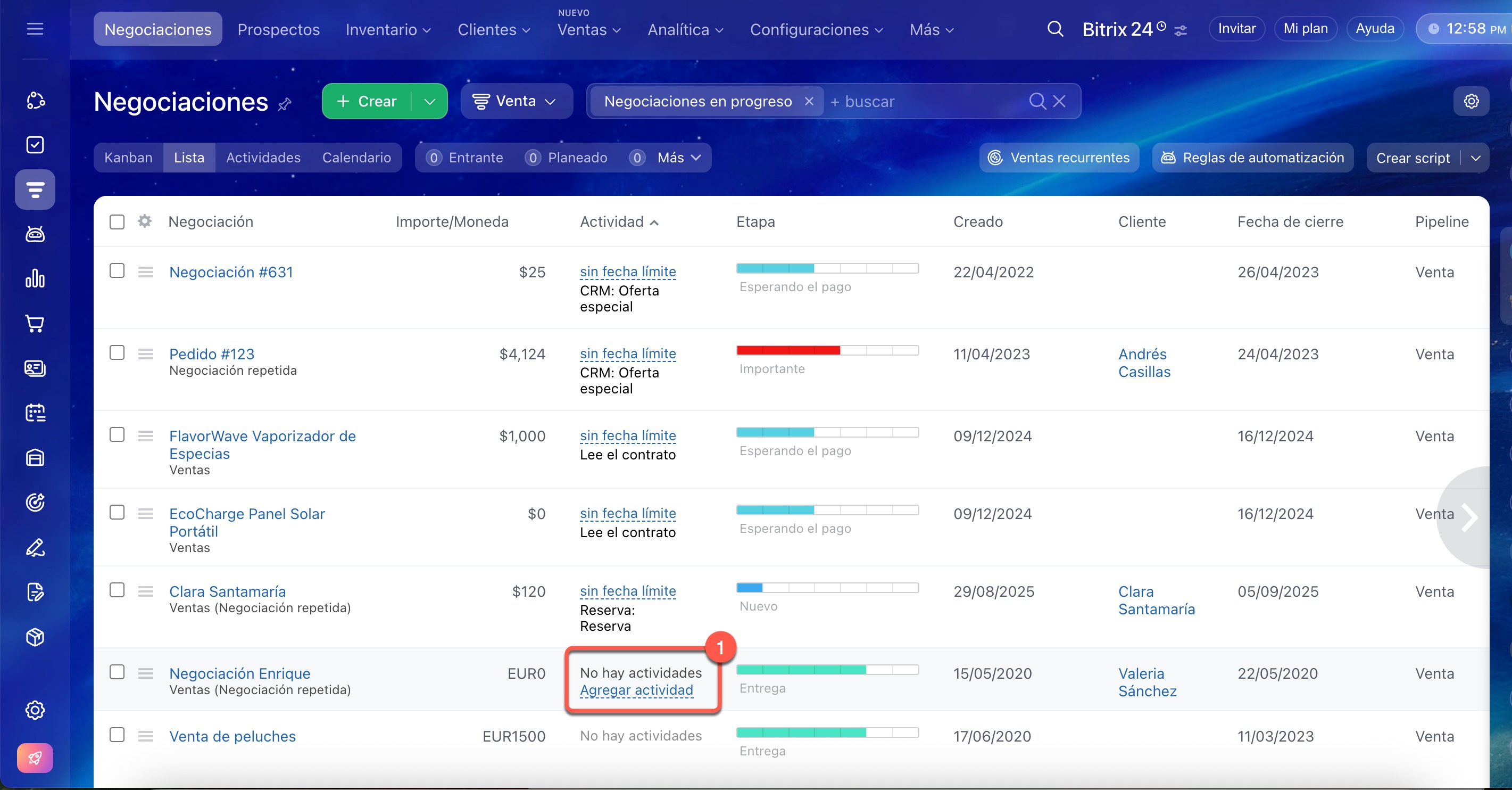Viewport: 1512px width, 790px height.
Task: Open the search magnifier in top bar
Action: (1055, 29)
